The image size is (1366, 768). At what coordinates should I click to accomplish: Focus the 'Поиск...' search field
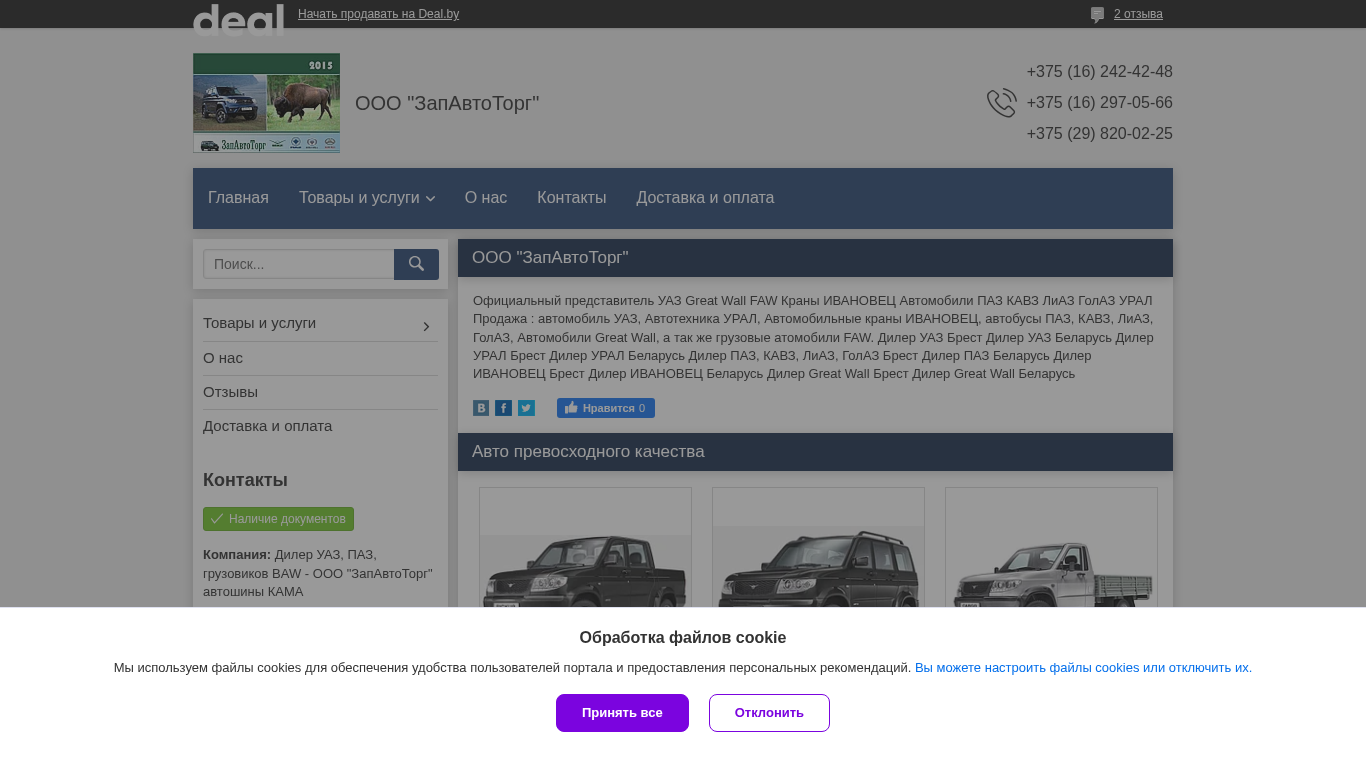[x=299, y=264]
